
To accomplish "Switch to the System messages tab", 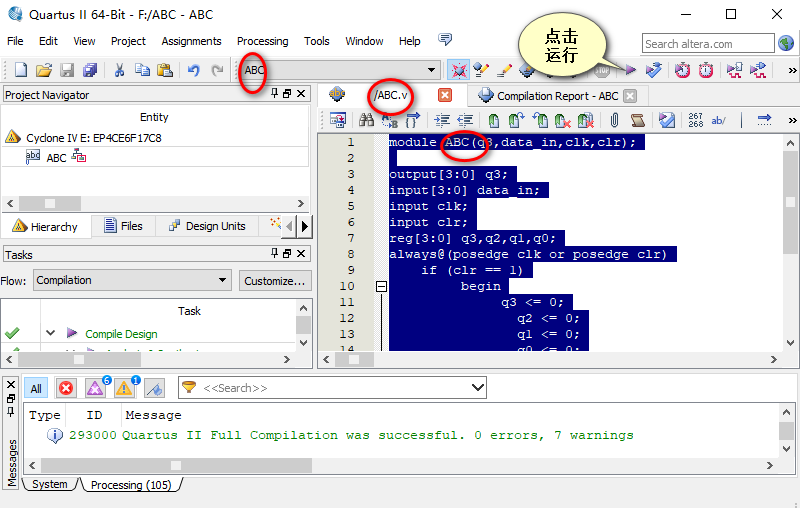I will pyautogui.click(x=49, y=484).
